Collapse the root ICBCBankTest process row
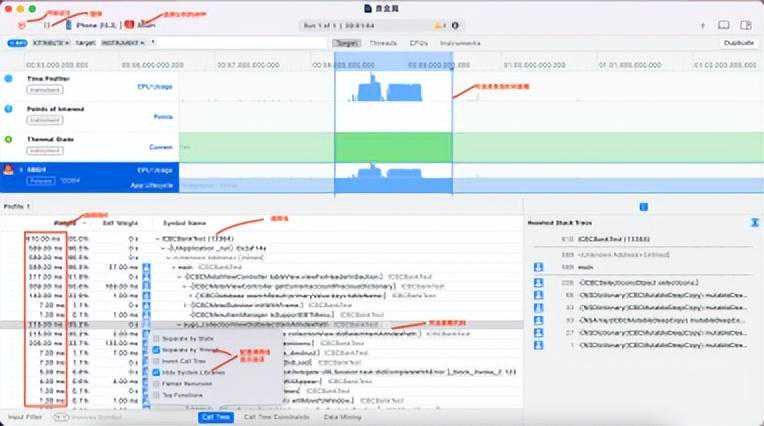This screenshot has height=426, width=764. (161, 240)
